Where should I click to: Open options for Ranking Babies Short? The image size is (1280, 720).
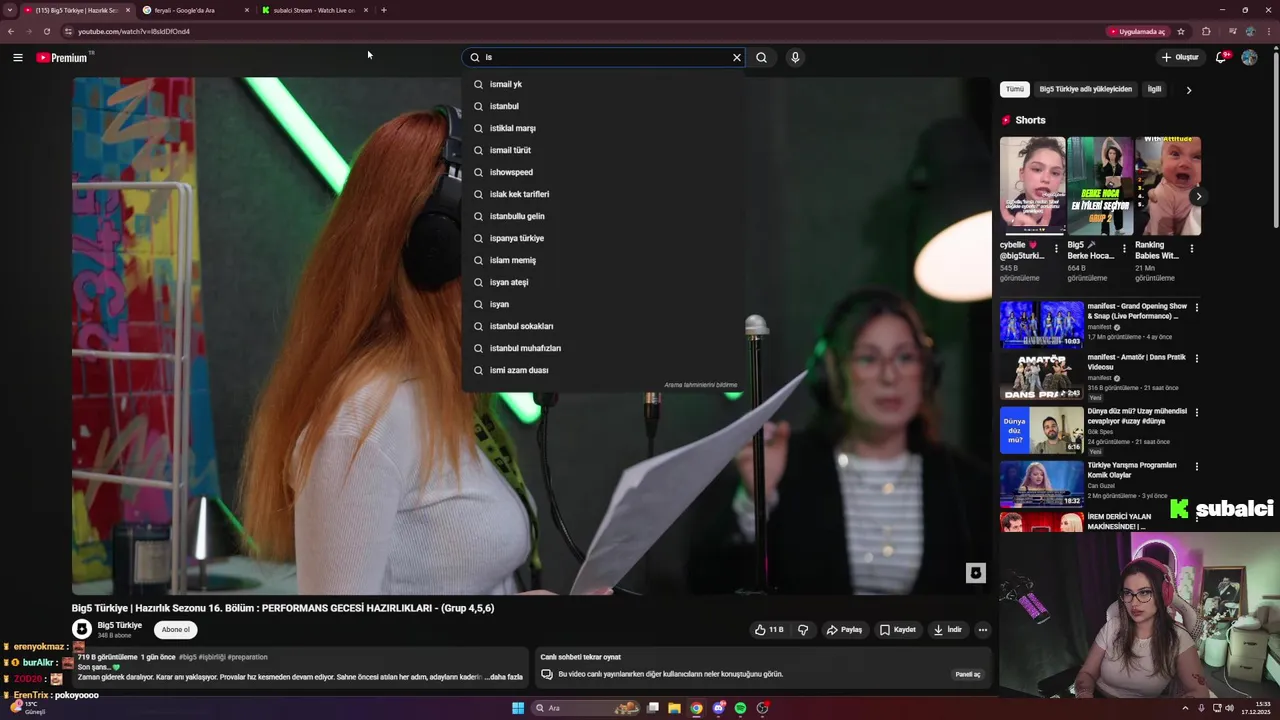click(x=1191, y=249)
